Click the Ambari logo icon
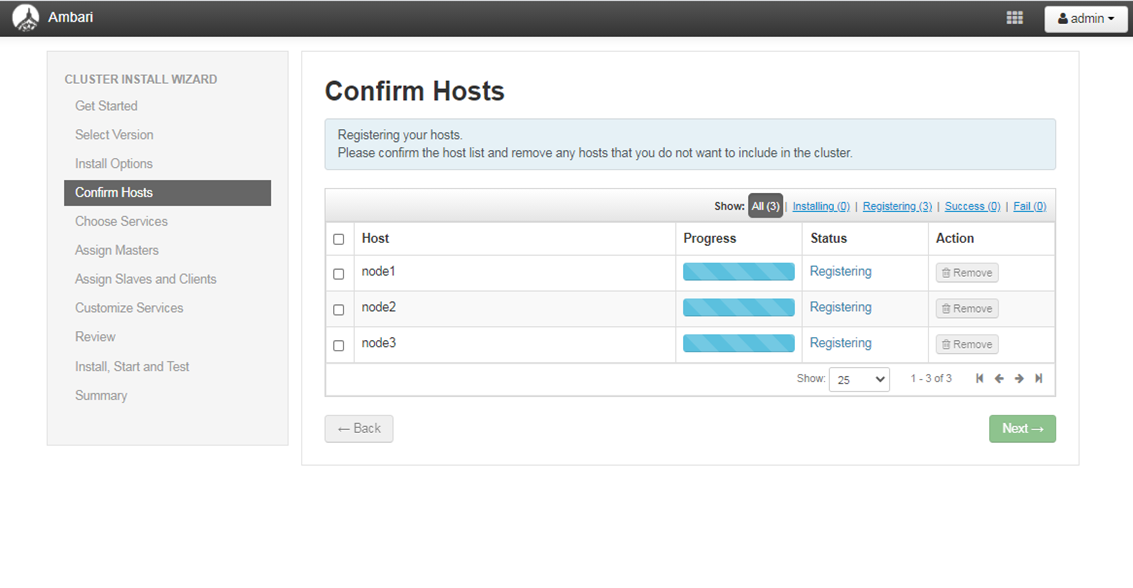The width and height of the screenshot is (1133, 588). [26, 18]
